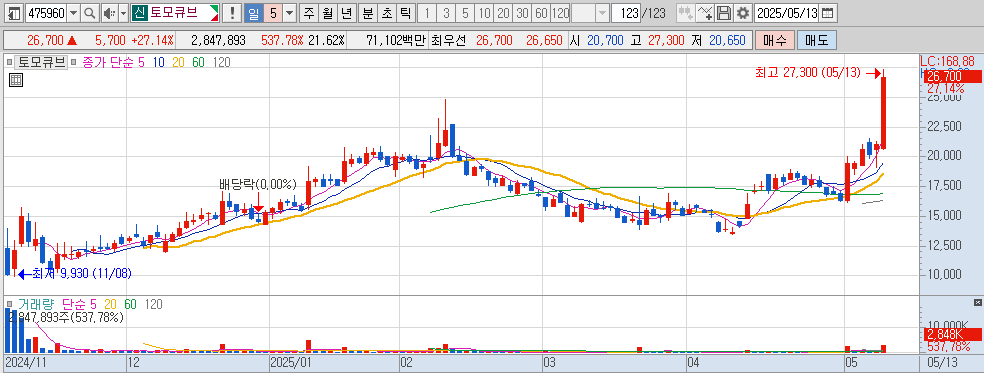The width and height of the screenshot is (984, 373).
Task: Select the 60 interval button
Action: 541,13
